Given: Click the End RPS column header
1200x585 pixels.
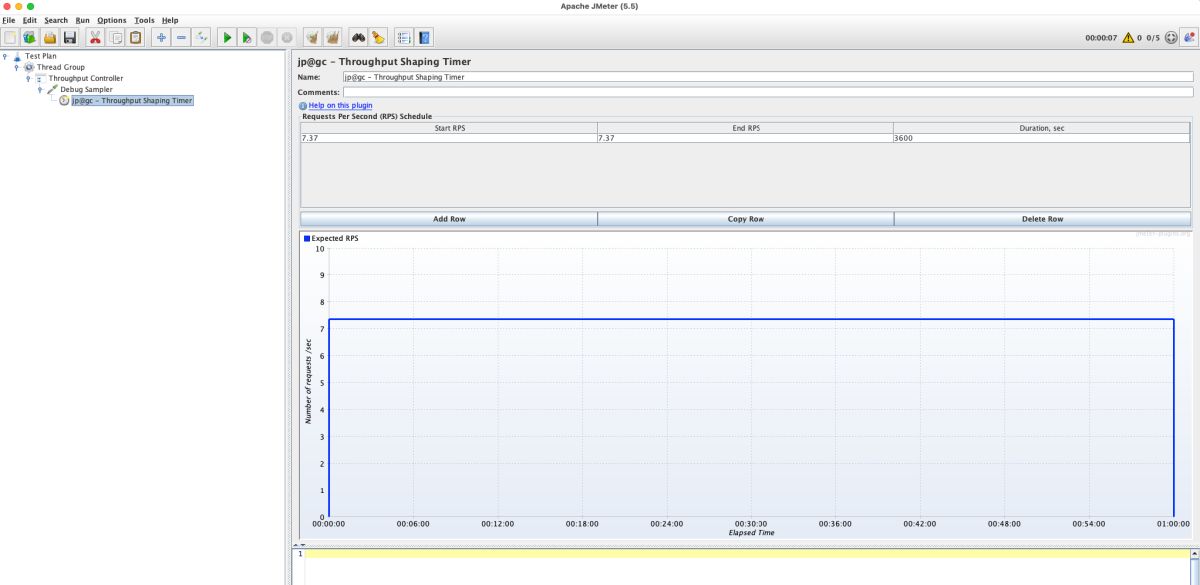Looking at the screenshot, I should (x=745, y=128).
